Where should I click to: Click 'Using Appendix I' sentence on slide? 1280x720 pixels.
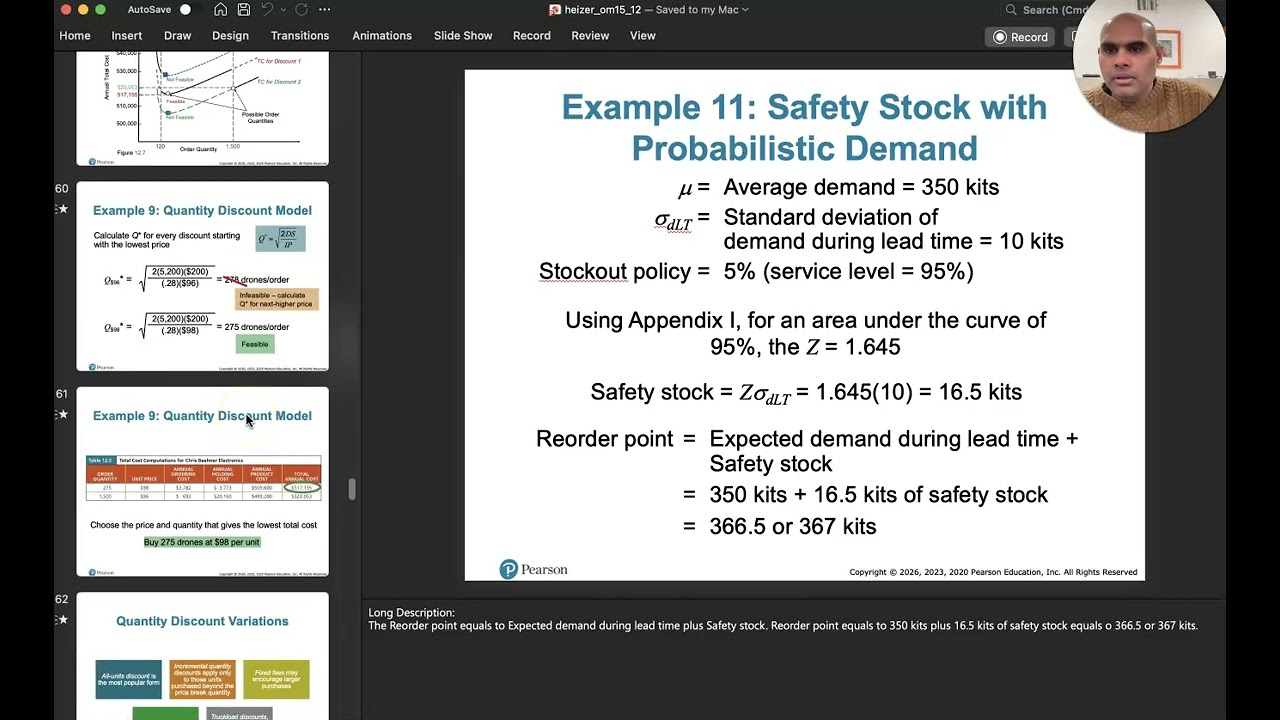[x=805, y=333]
